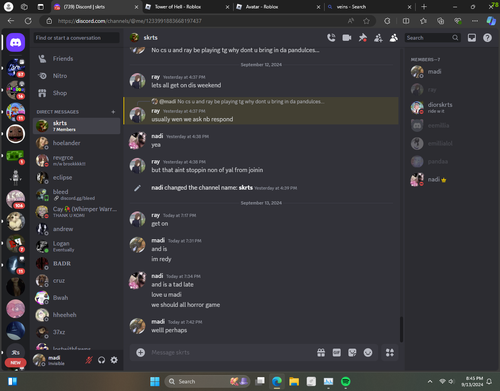Unmute the microphone in user panel
The image size is (500, 391).
coord(89,360)
